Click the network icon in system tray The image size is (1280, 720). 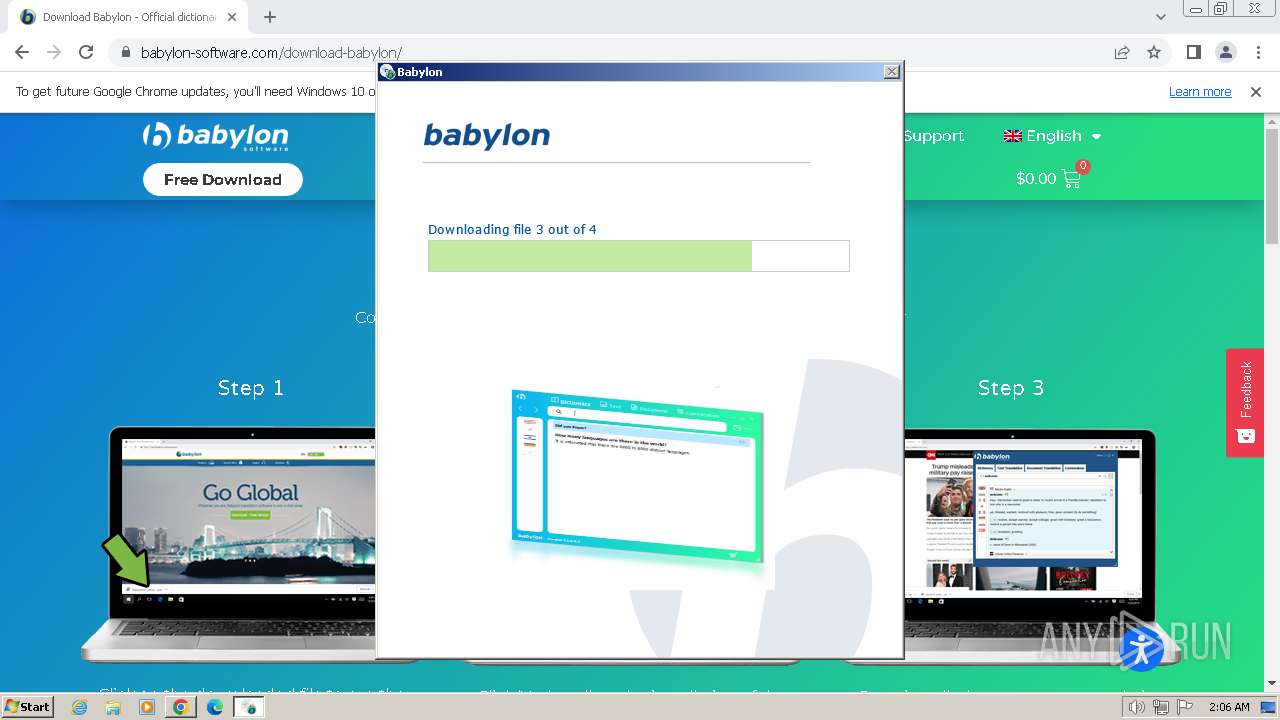(1160, 707)
